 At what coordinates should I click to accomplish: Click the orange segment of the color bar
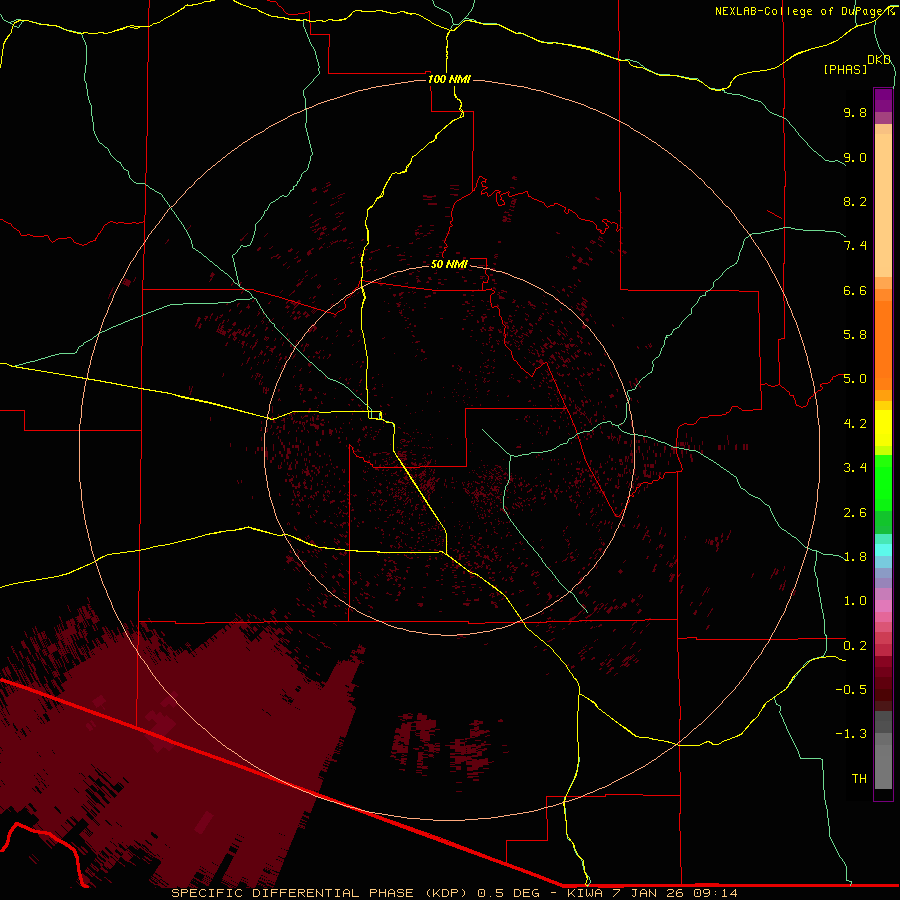point(883,346)
